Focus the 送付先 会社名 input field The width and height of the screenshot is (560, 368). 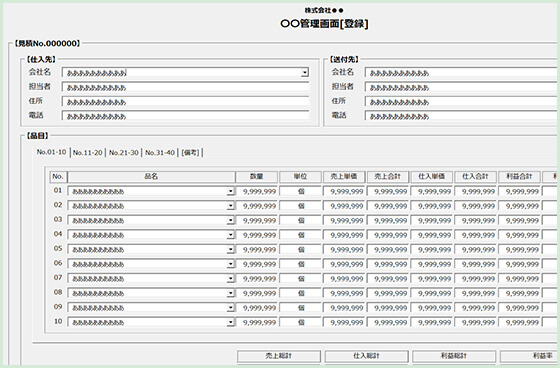click(x=462, y=73)
